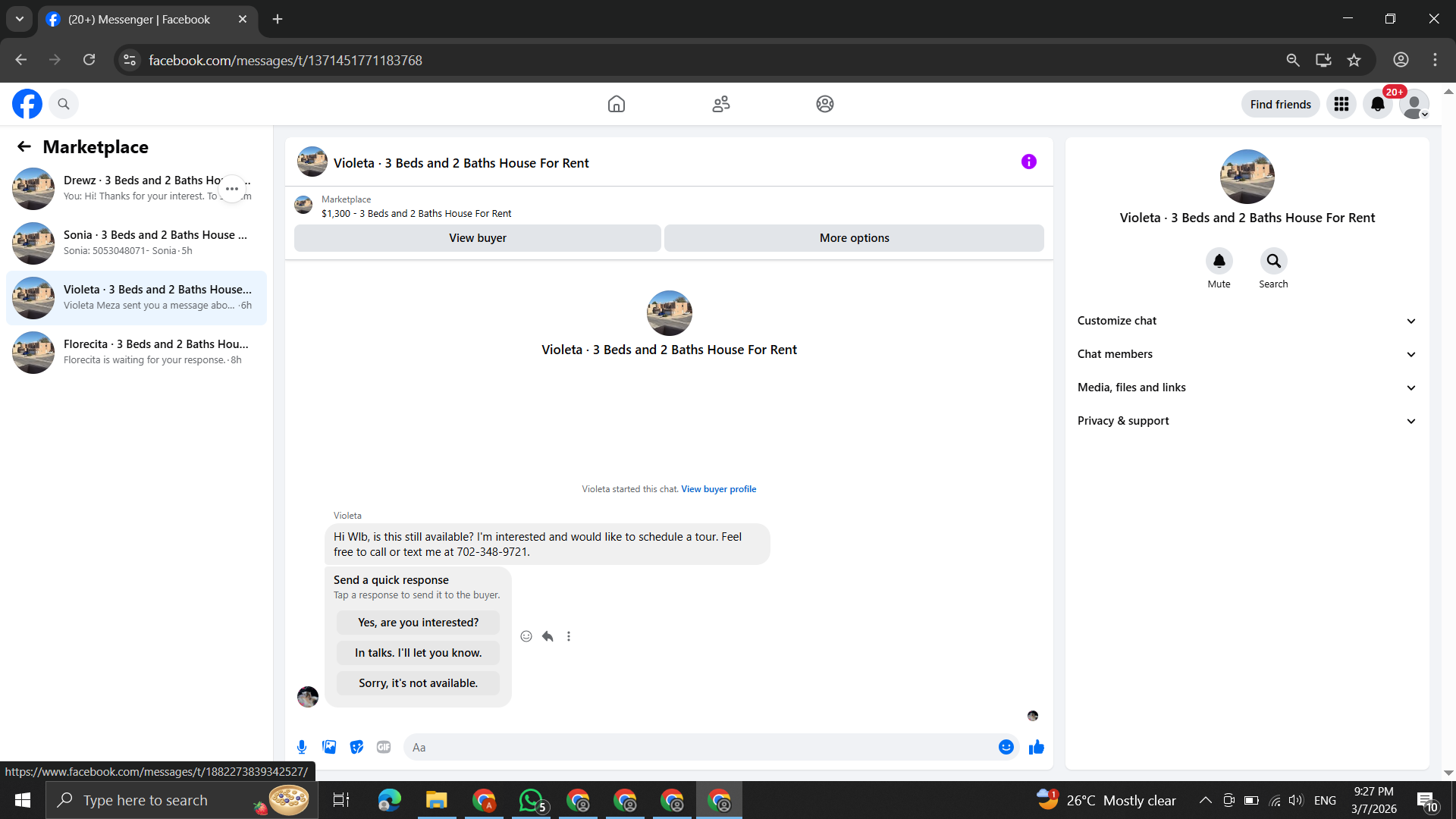The width and height of the screenshot is (1456, 819).
Task: Click the More options button
Action: coord(854,238)
